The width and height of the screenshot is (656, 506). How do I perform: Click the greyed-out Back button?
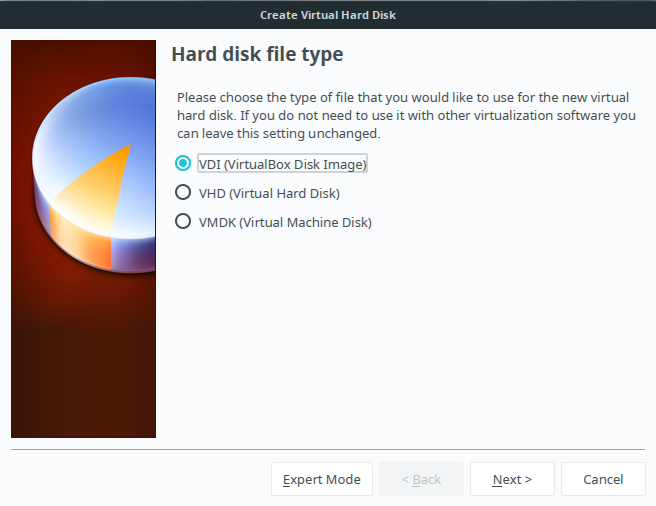tap(421, 479)
